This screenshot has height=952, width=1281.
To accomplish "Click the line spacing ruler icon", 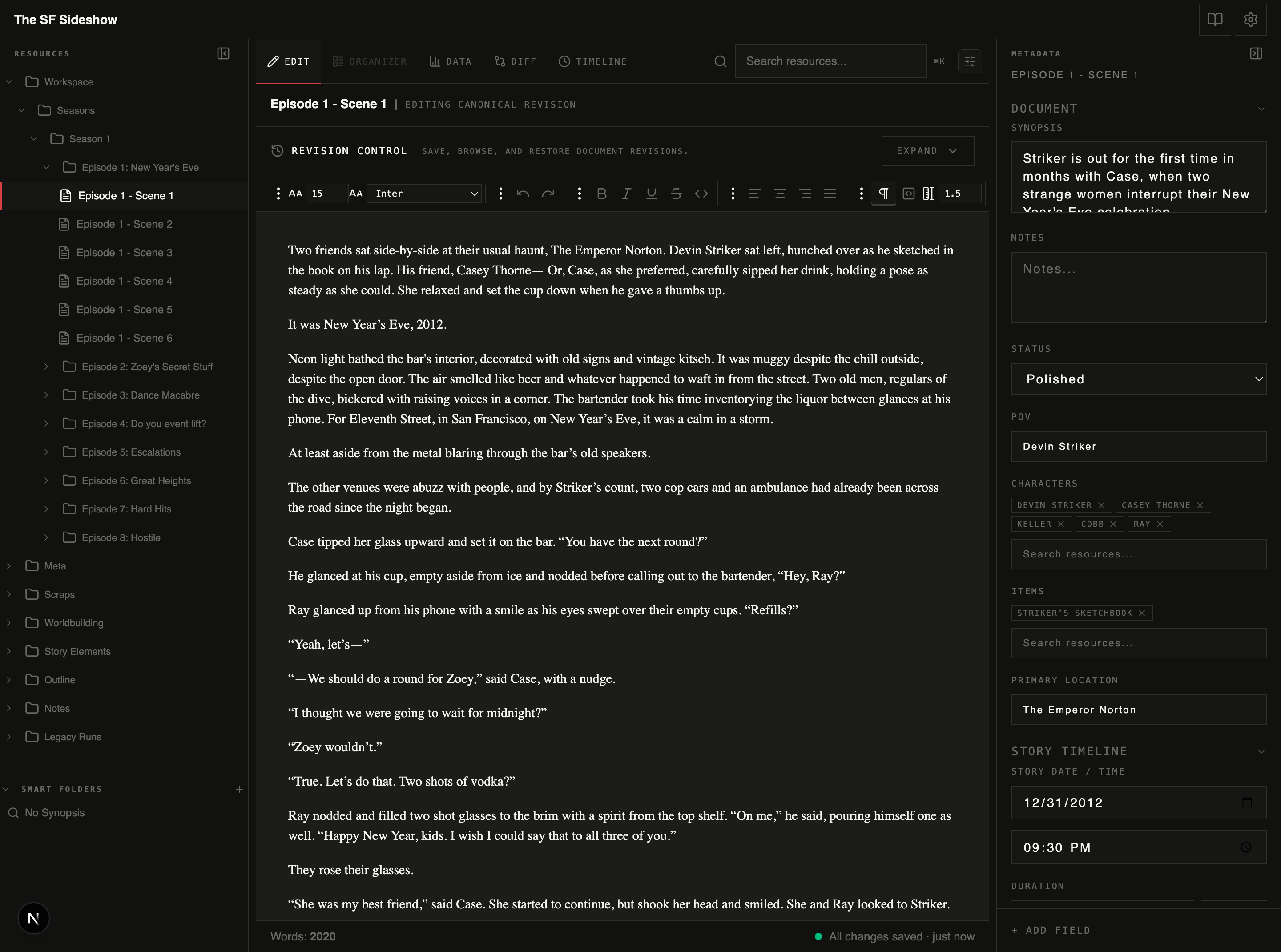I will tap(928, 194).
